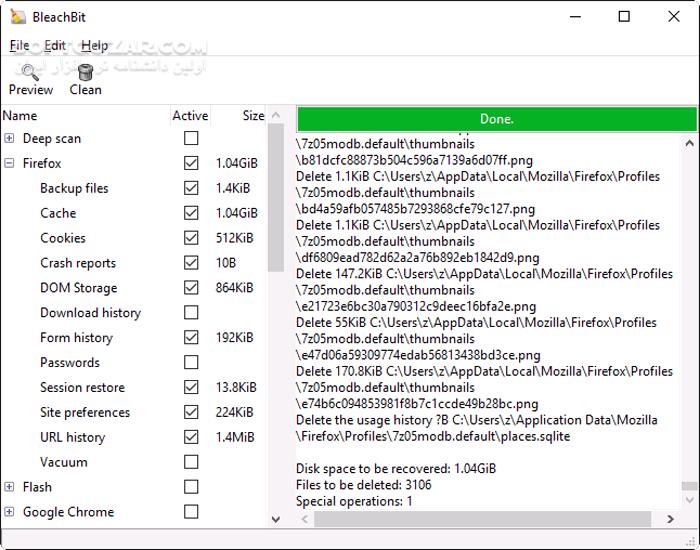Click the Size column header
This screenshot has height=550, width=700.
tap(253, 116)
